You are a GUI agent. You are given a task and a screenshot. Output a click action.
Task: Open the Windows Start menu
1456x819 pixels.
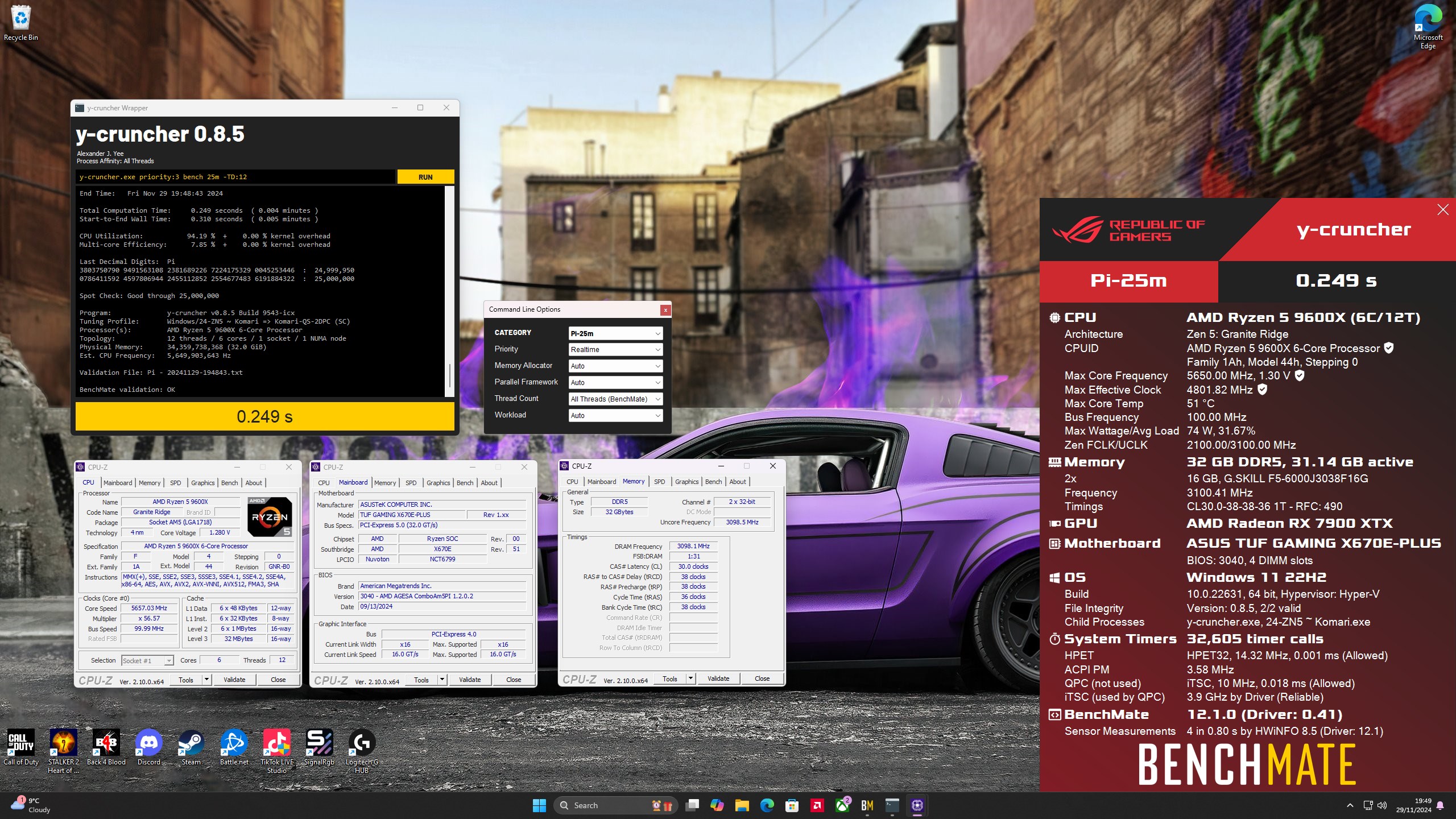[539, 805]
